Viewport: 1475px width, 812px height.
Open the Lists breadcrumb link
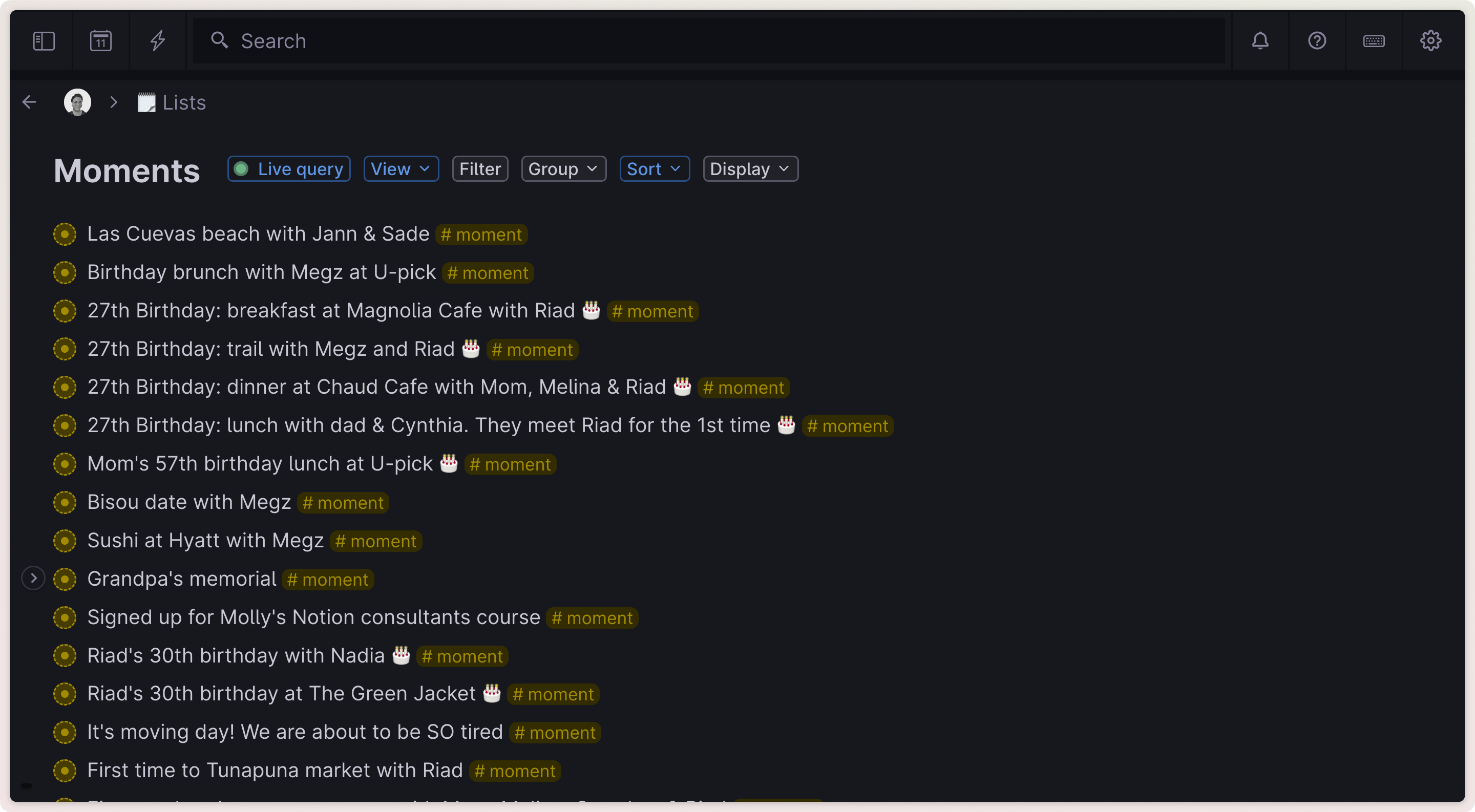click(183, 102)
